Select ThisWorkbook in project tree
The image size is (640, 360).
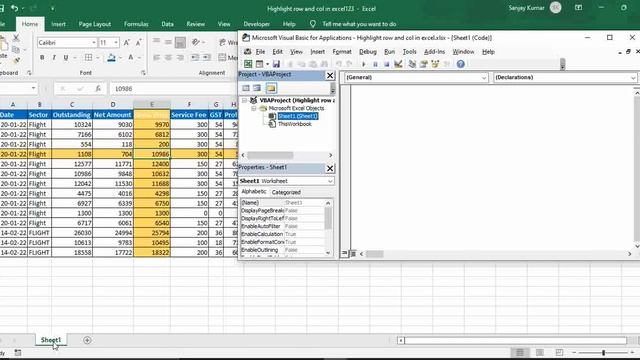(x=294, y=124)
